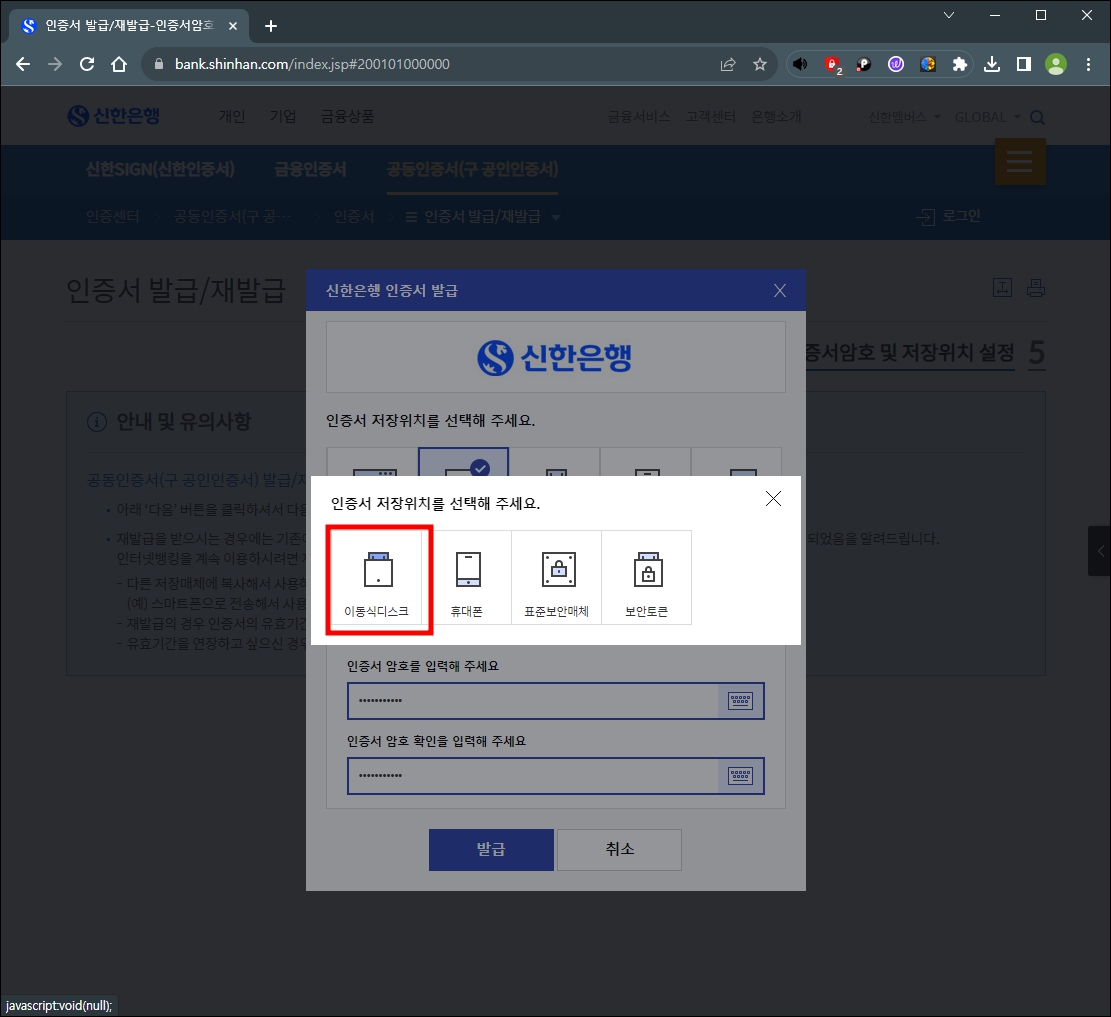Choose 보안토큰 storage option
1111x1017 pixels.
click(646, 578)
